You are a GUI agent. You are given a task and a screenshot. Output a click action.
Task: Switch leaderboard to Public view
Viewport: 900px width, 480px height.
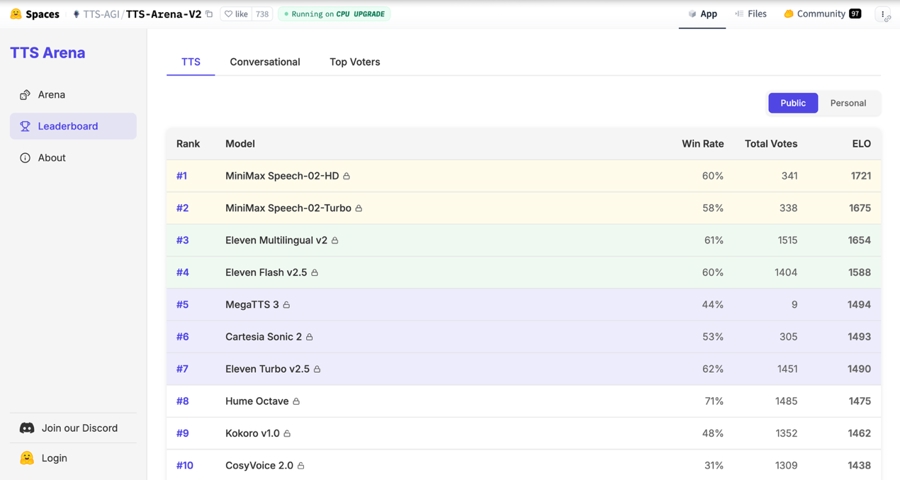pos(792,103)
